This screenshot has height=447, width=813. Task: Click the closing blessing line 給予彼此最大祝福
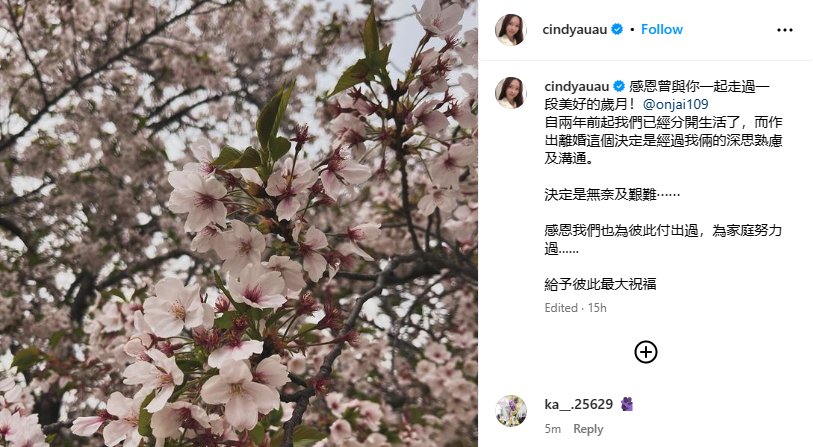coord(600,284)
